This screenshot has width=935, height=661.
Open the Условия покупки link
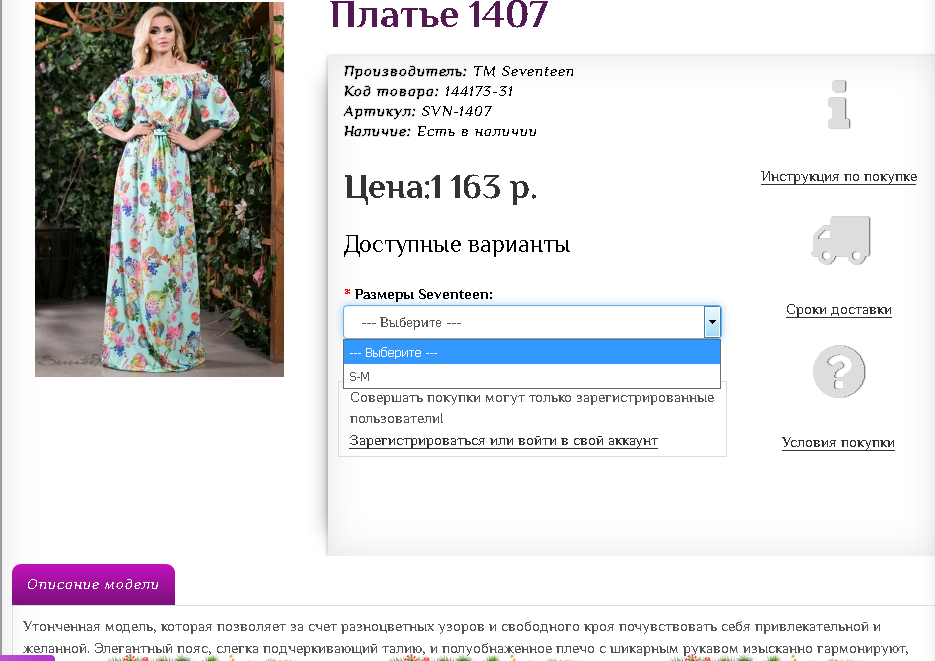click(838, 442)
